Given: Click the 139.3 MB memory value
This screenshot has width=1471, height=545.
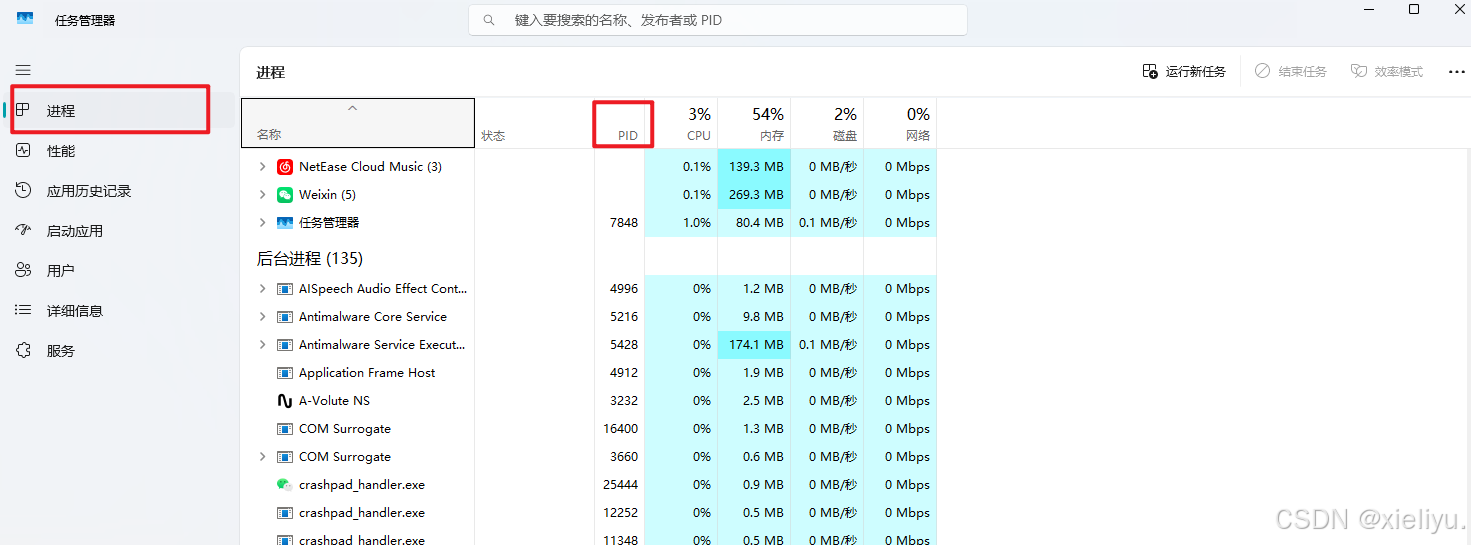Looking at the screenshot, I should (x=756, y=167).
